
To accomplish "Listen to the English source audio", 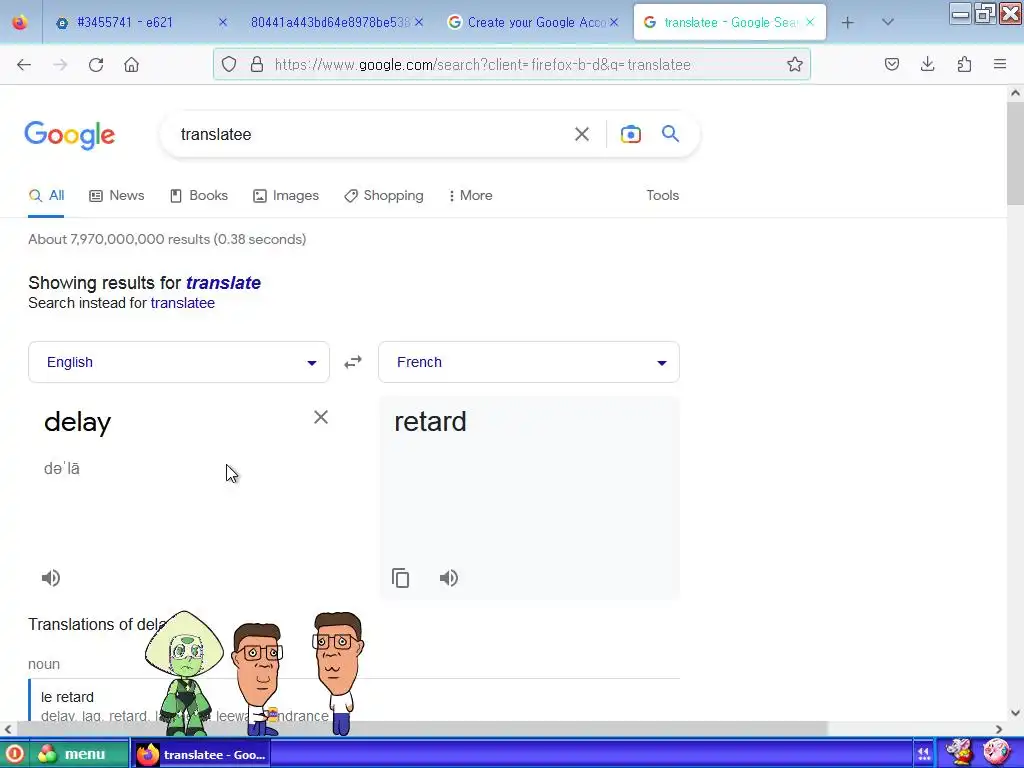I will point(51,578).
